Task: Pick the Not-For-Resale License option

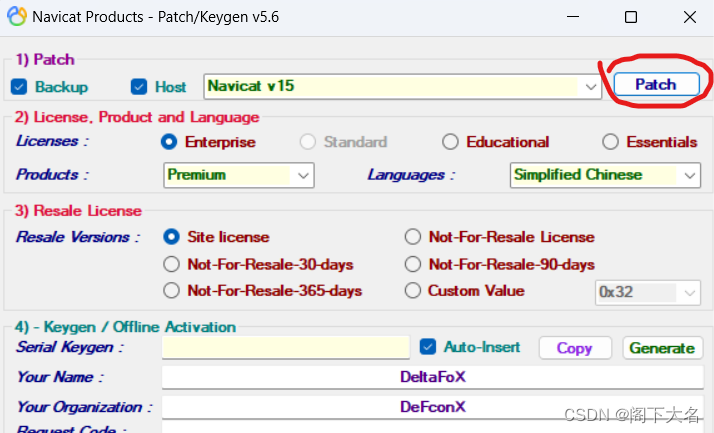Action: coord(413,237)
